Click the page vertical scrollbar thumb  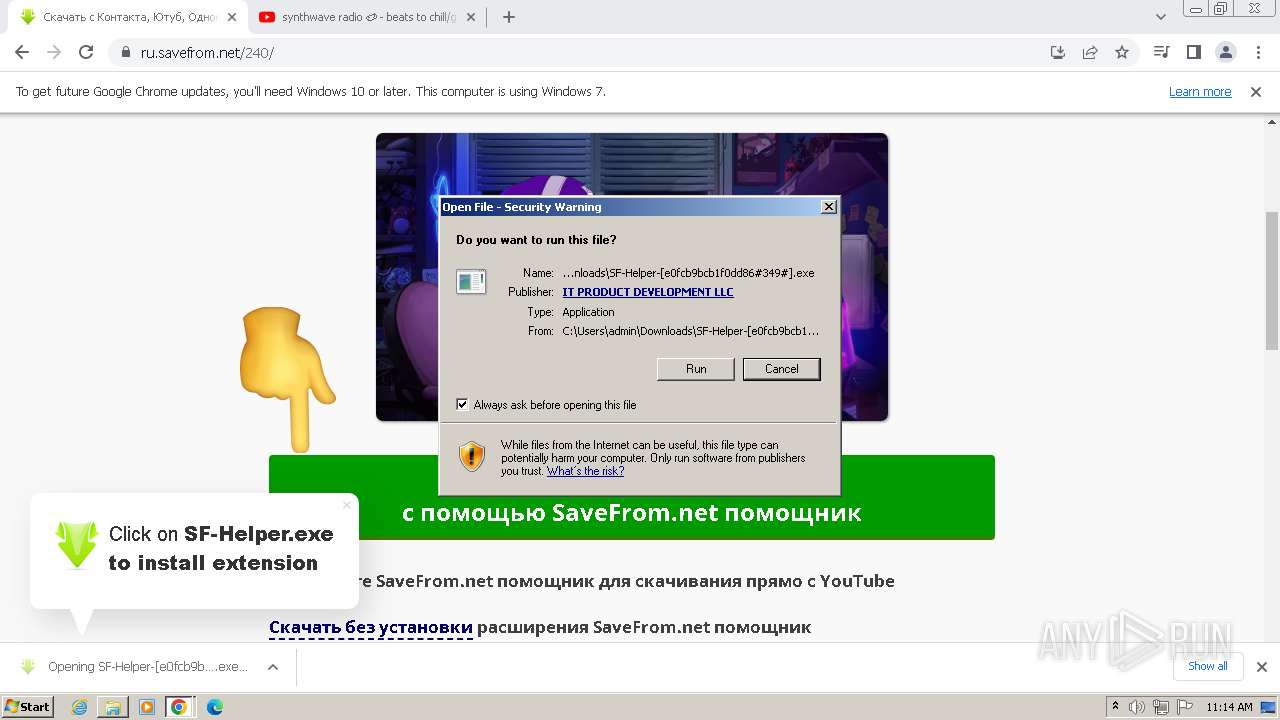1271,280
